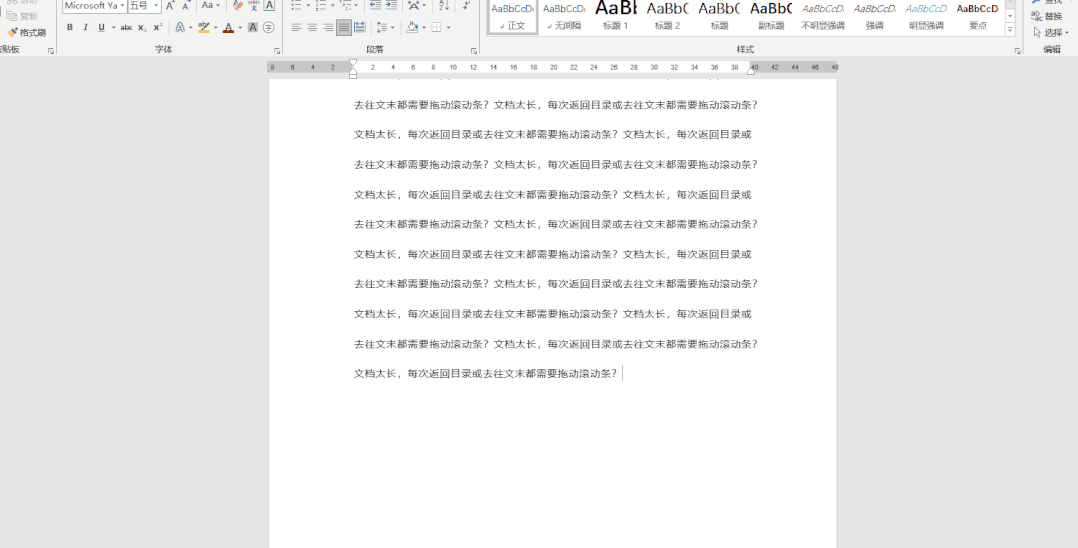Apply the 明显强调 style
The width and height of the screenshot is (1078, 548).
925,17
